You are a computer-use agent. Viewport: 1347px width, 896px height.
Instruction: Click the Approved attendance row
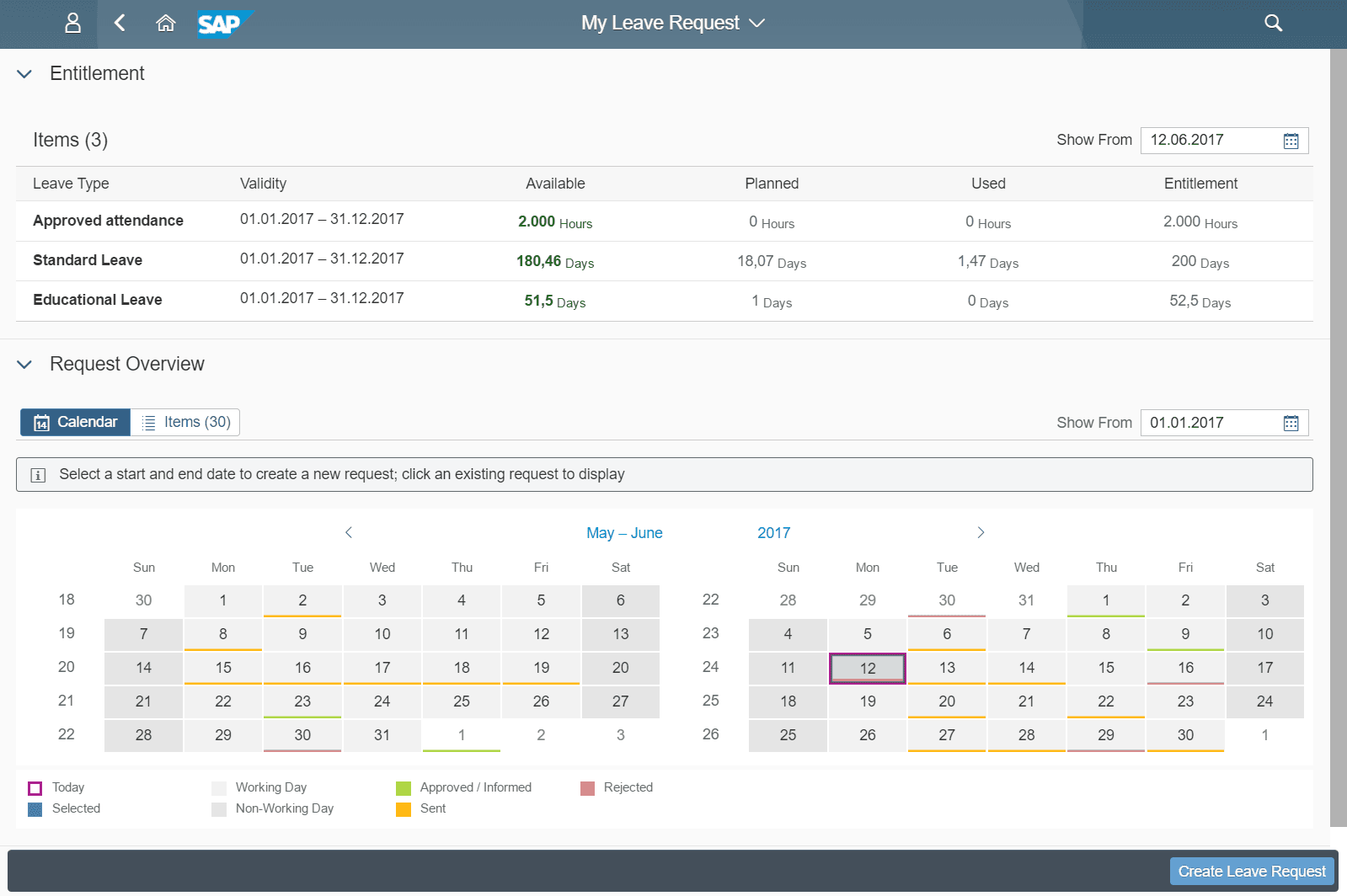point(664,221)
